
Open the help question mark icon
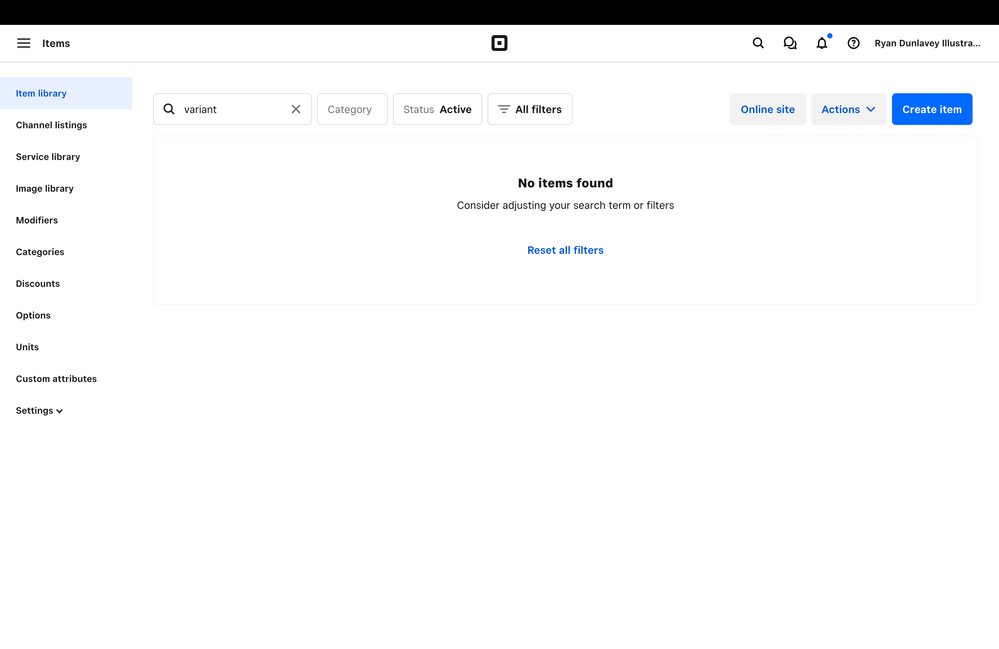click(x=853, y=43)
